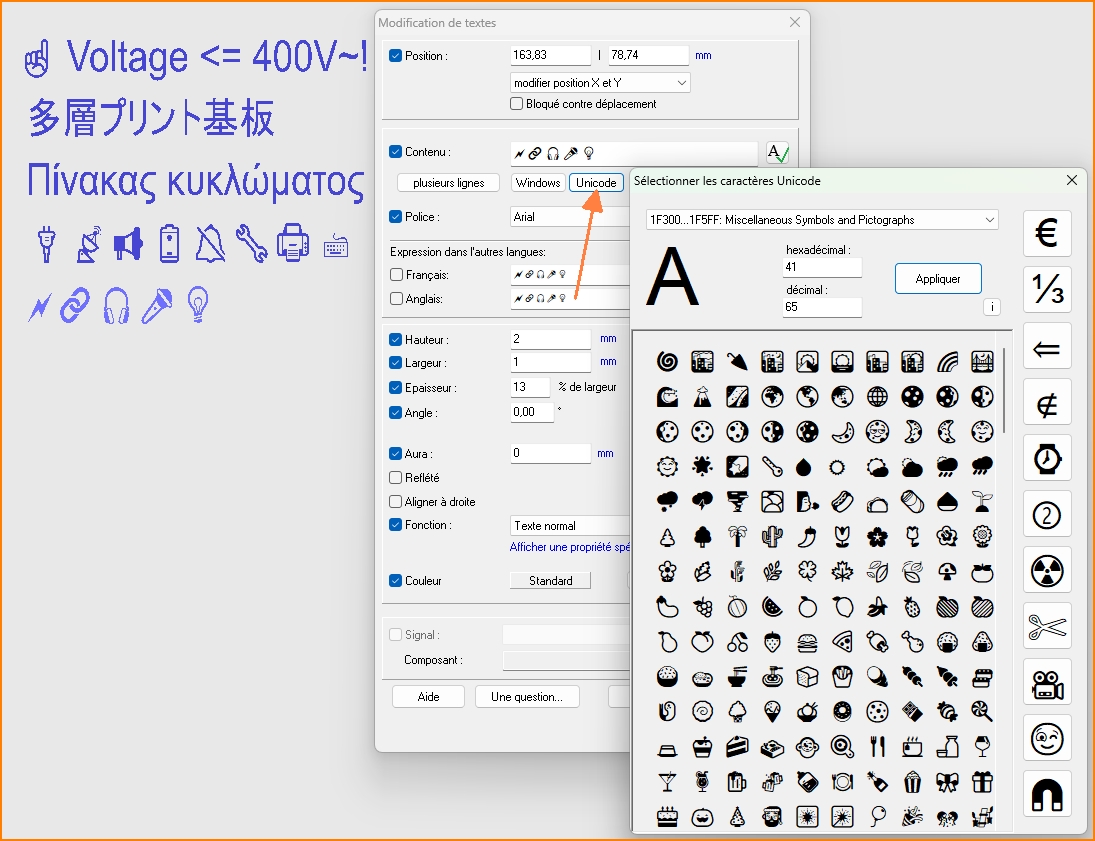This screenshot has width=1095, height=841.
Task: Tick the Bloqué contre déplacement checkbox
Action: coord(517,104)
